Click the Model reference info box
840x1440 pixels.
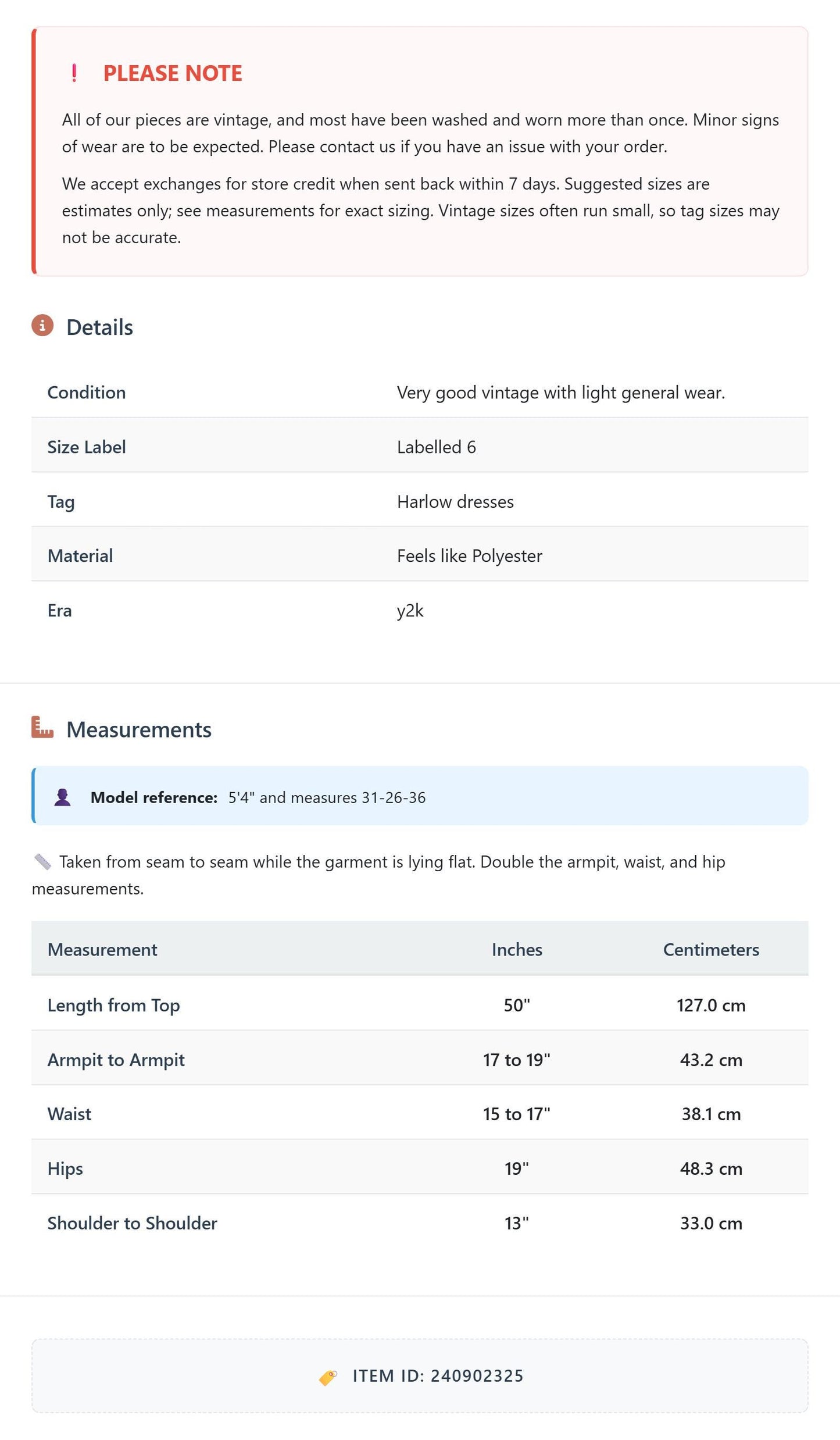[420, 796]
